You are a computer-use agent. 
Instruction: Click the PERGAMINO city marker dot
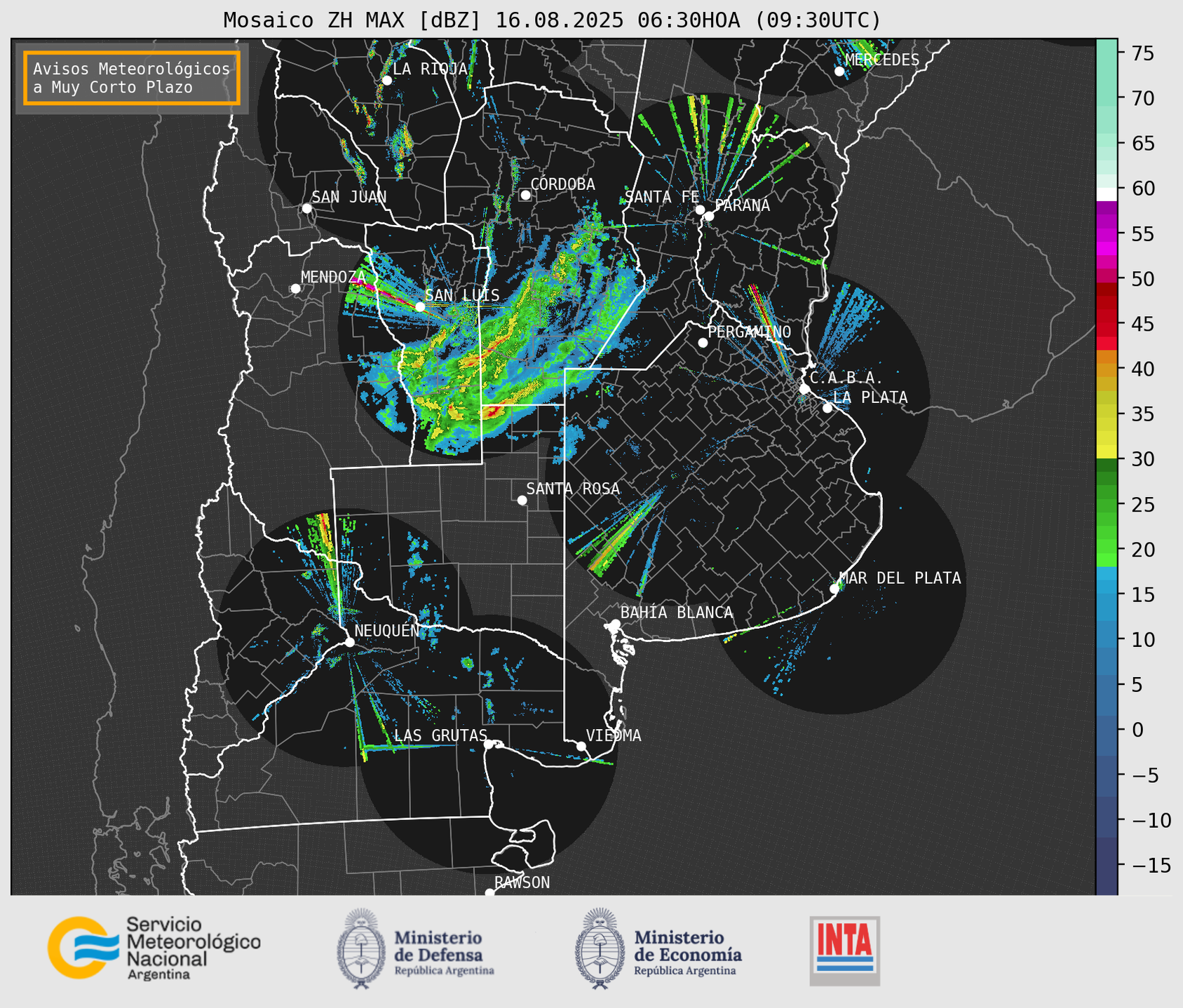coord(703,343)
